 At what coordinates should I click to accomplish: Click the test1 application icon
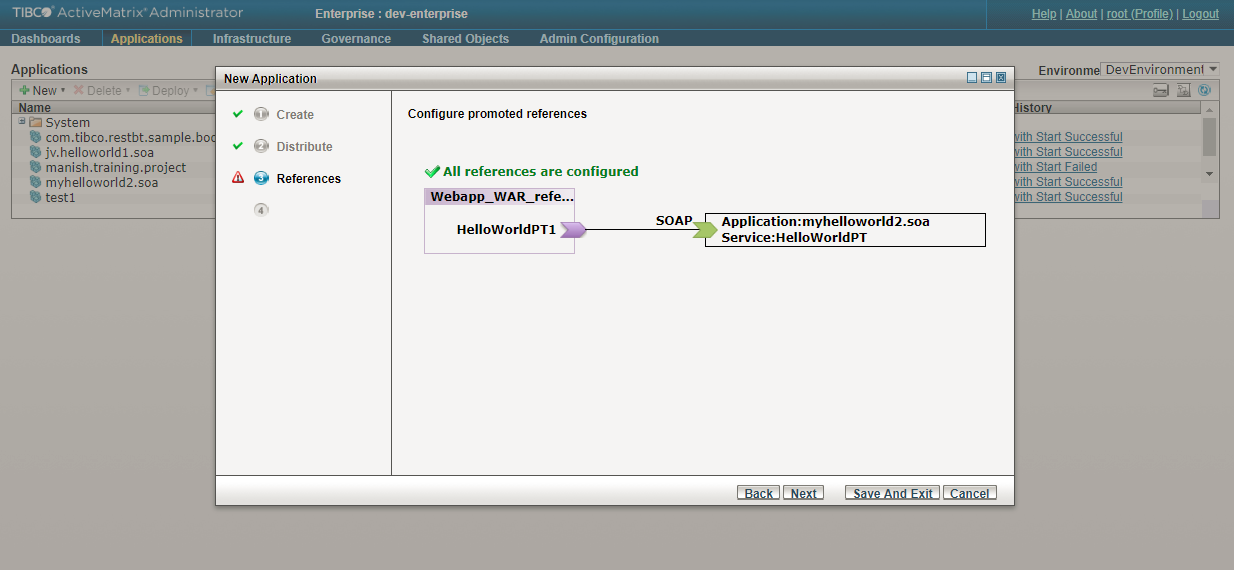[x=36, y=197]
